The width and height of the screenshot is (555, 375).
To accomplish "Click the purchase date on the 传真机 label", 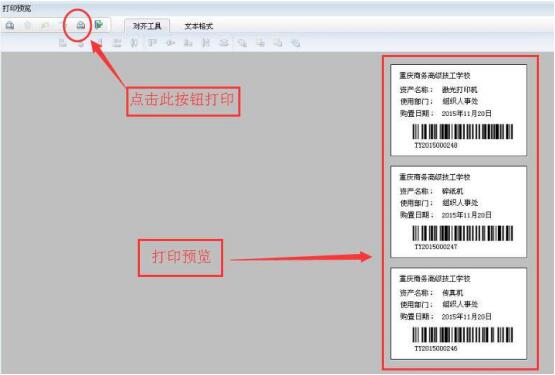I will click(467, 317).
